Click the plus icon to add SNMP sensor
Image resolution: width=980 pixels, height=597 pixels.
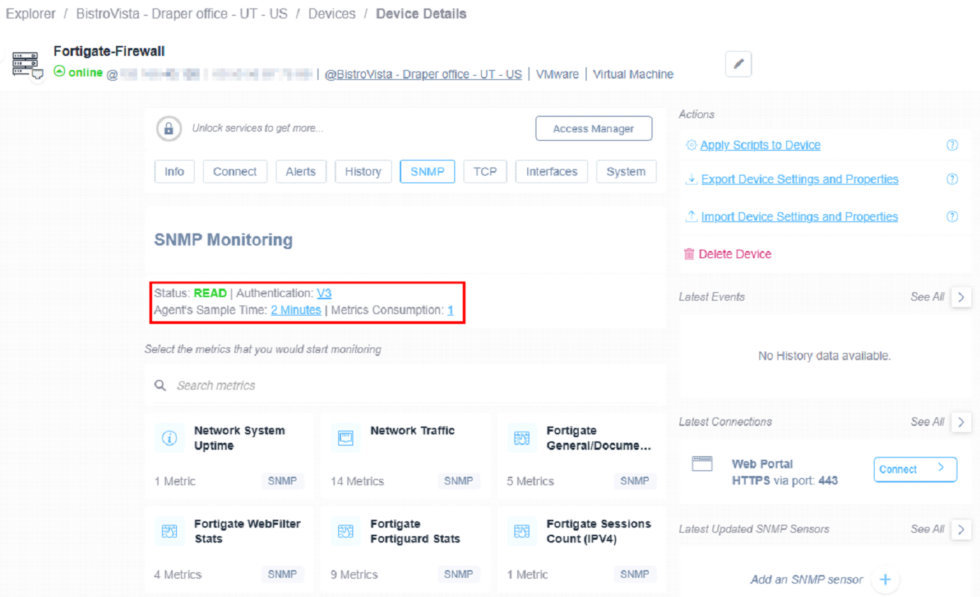tap(885, 579)
